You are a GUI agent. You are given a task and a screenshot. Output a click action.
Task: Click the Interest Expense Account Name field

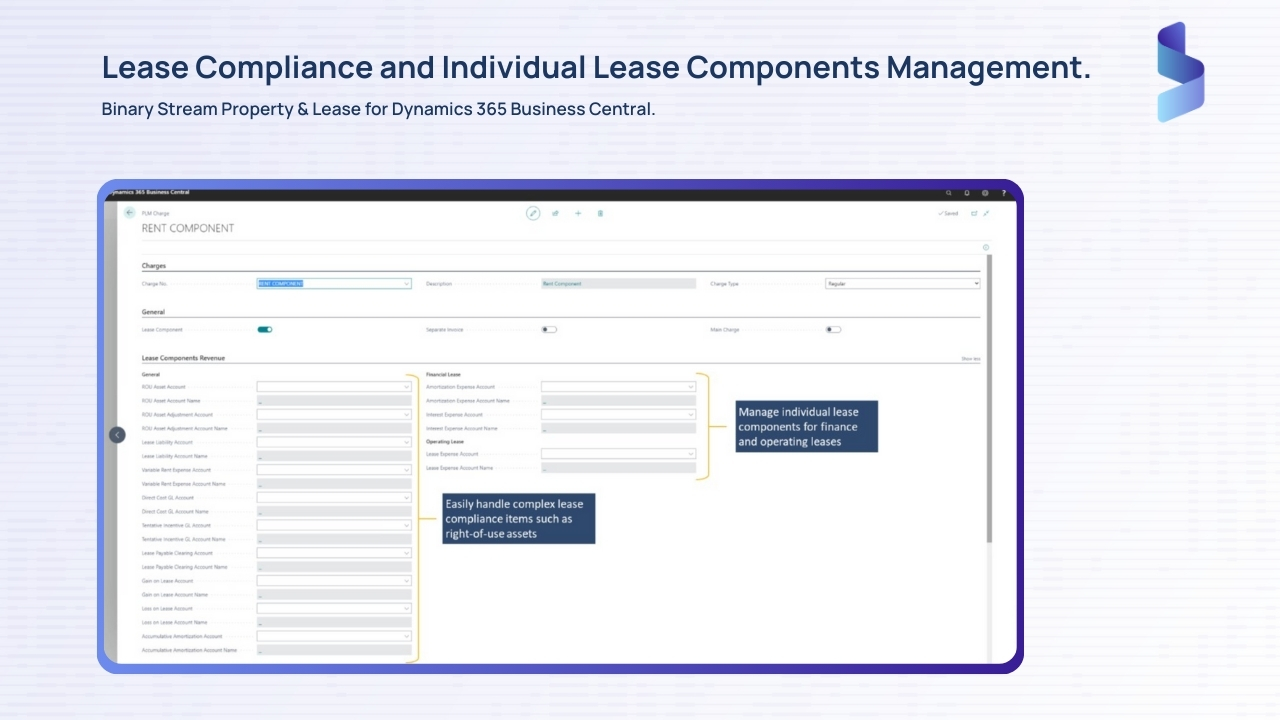pyautogui.click(x=618, y=428)
